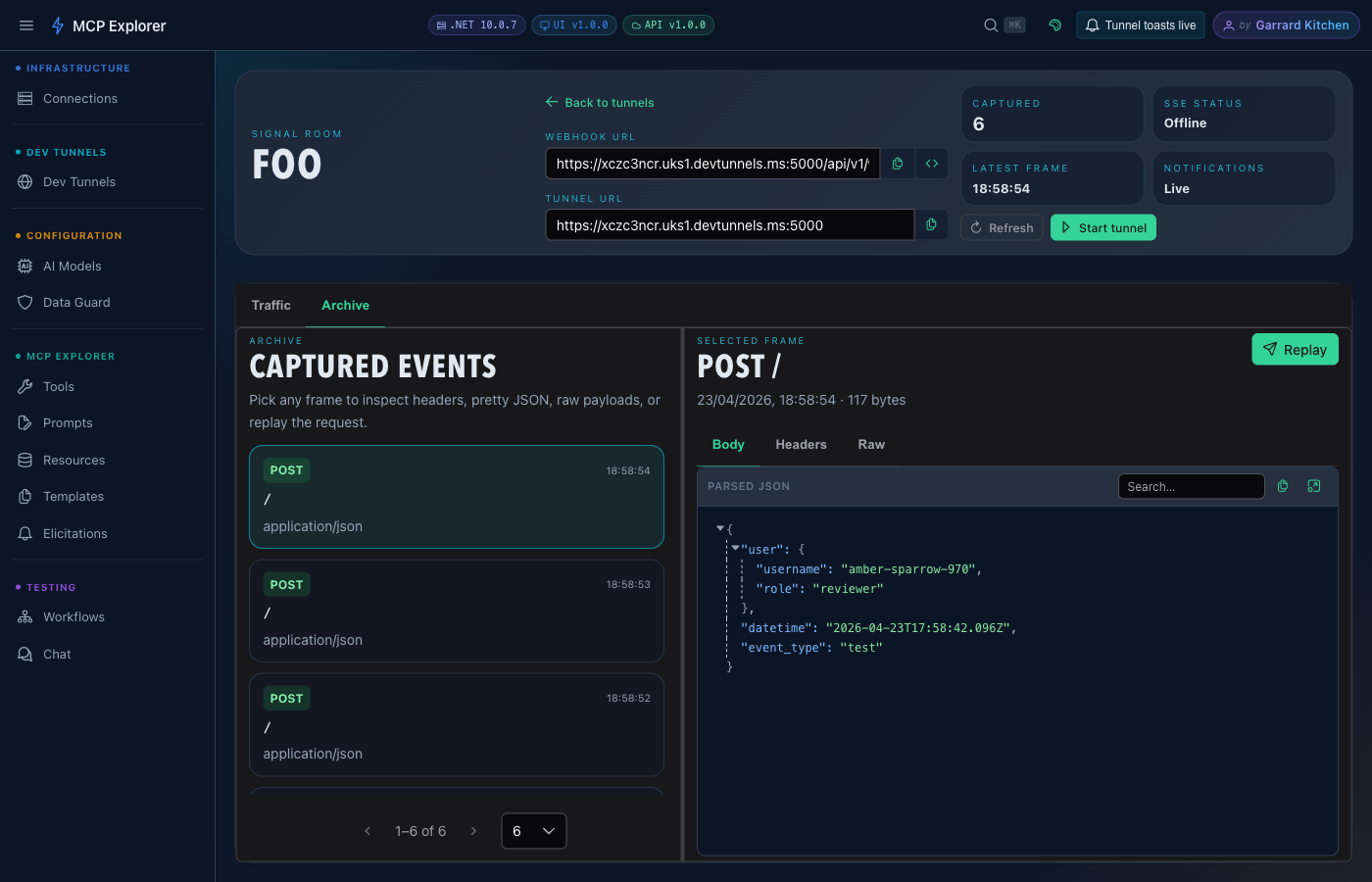Switch to the Raw tab
Image resolution: width=1372 pixels, height=882 pixels.
pos(871,445)
